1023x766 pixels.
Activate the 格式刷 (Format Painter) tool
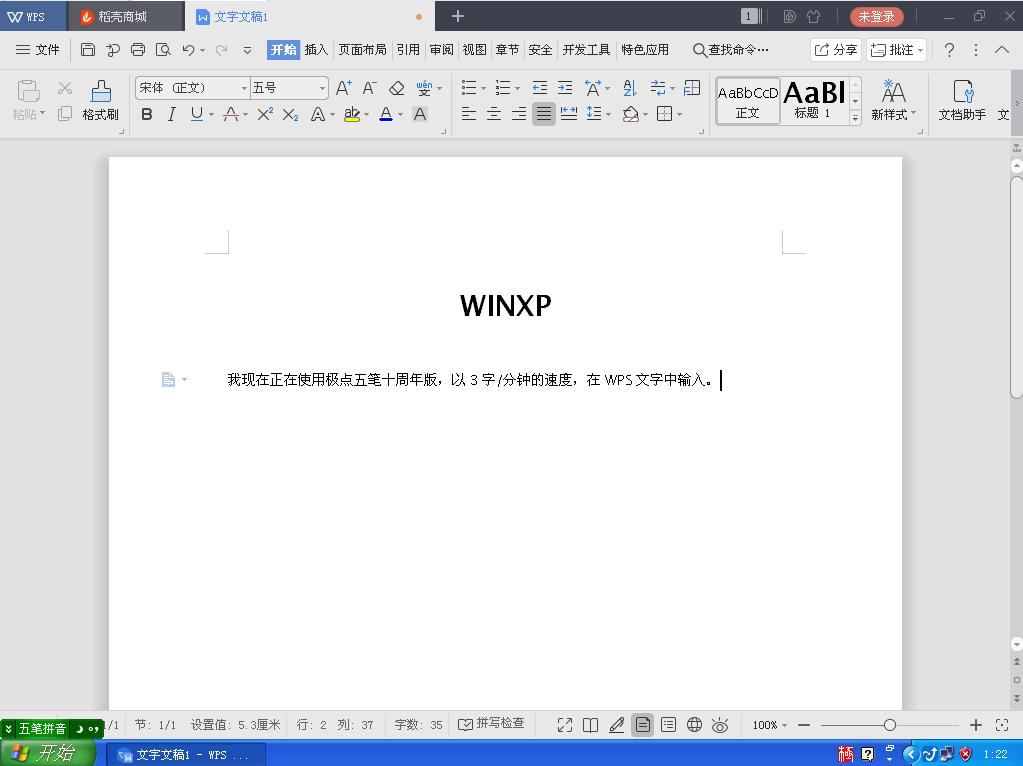100,100
